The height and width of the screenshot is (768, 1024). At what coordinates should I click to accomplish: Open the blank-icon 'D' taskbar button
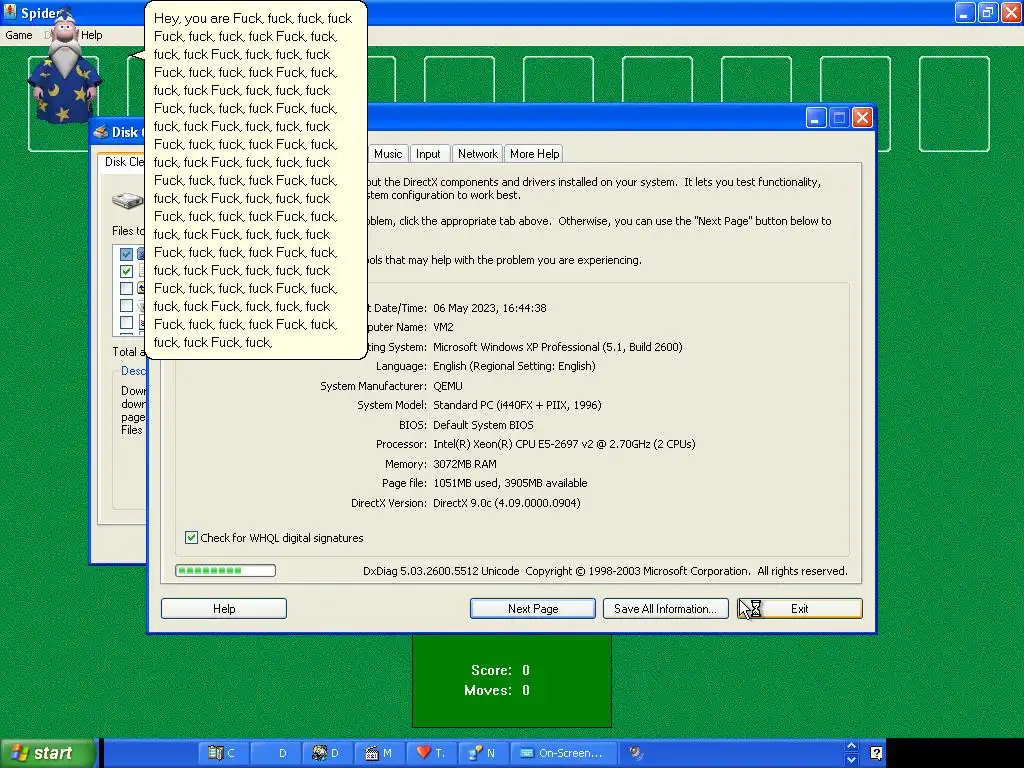(275, 753)
